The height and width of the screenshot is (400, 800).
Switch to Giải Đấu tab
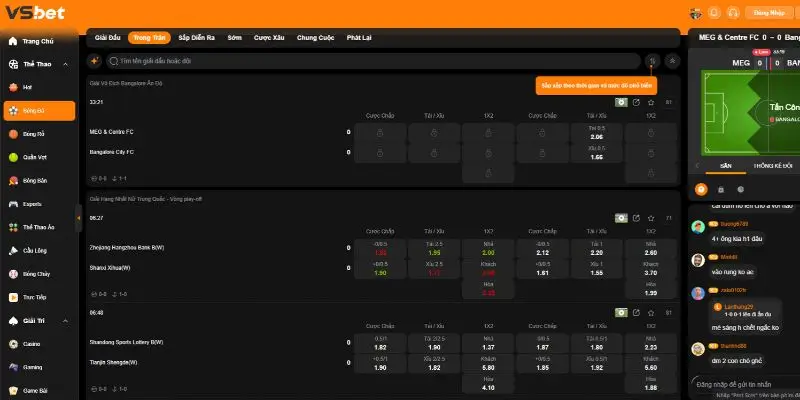tap(108, 38)
